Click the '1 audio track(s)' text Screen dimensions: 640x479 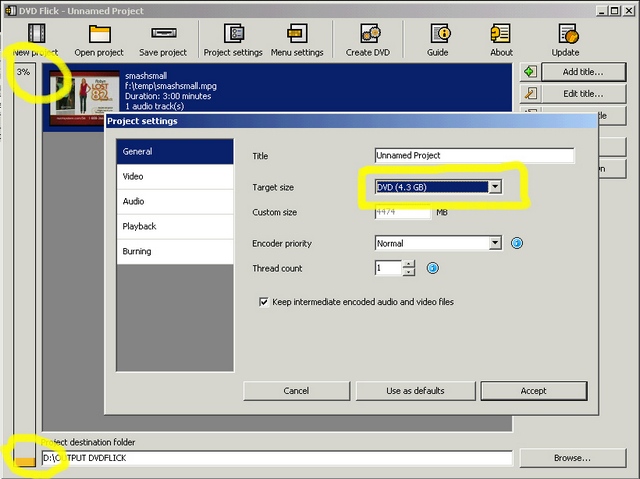coord(154,106)
